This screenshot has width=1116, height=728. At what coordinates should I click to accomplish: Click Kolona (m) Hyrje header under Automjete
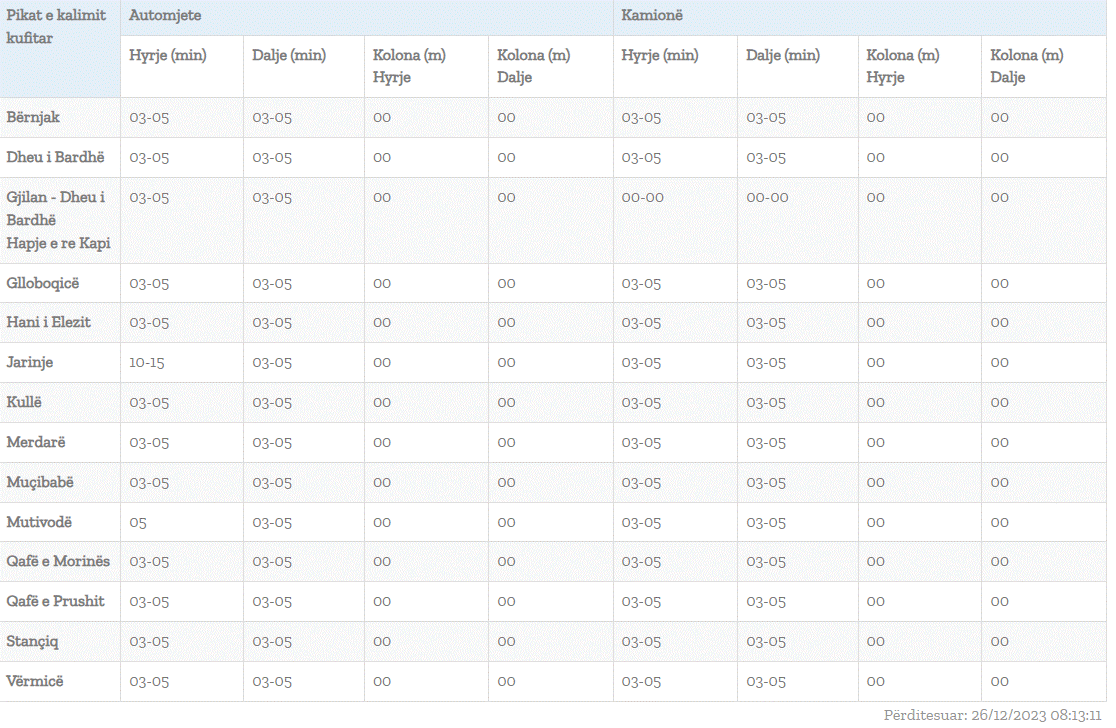(x=409, y=66)
